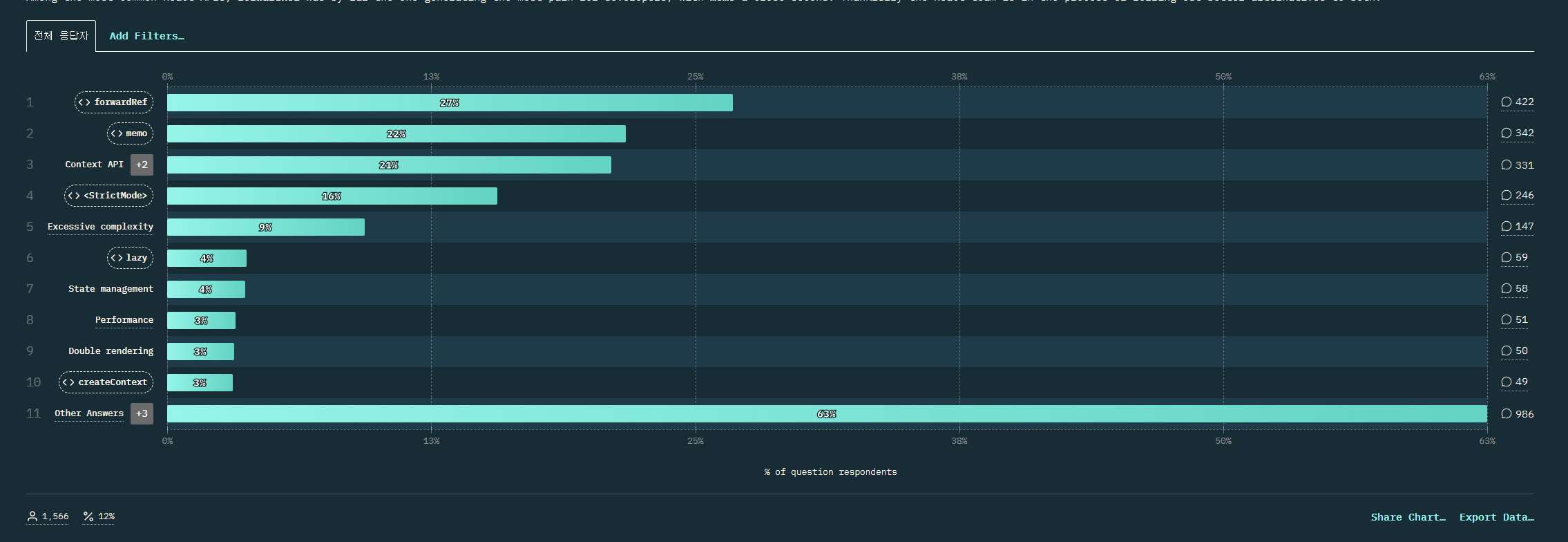Open comments for the StrictMode row (246)

(x=1517, y=196)
